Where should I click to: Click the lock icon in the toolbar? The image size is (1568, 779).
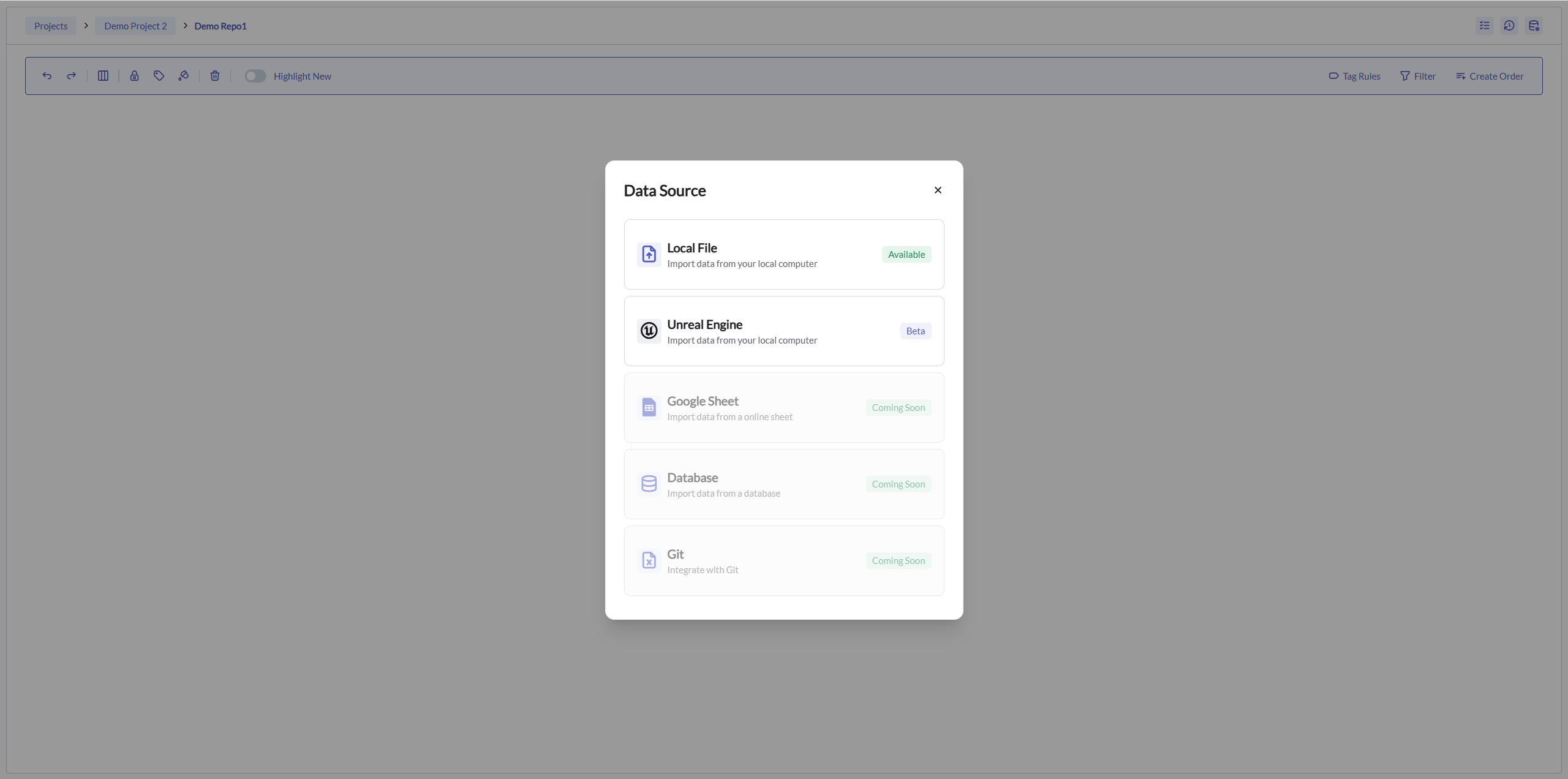(x=135, y=75)
